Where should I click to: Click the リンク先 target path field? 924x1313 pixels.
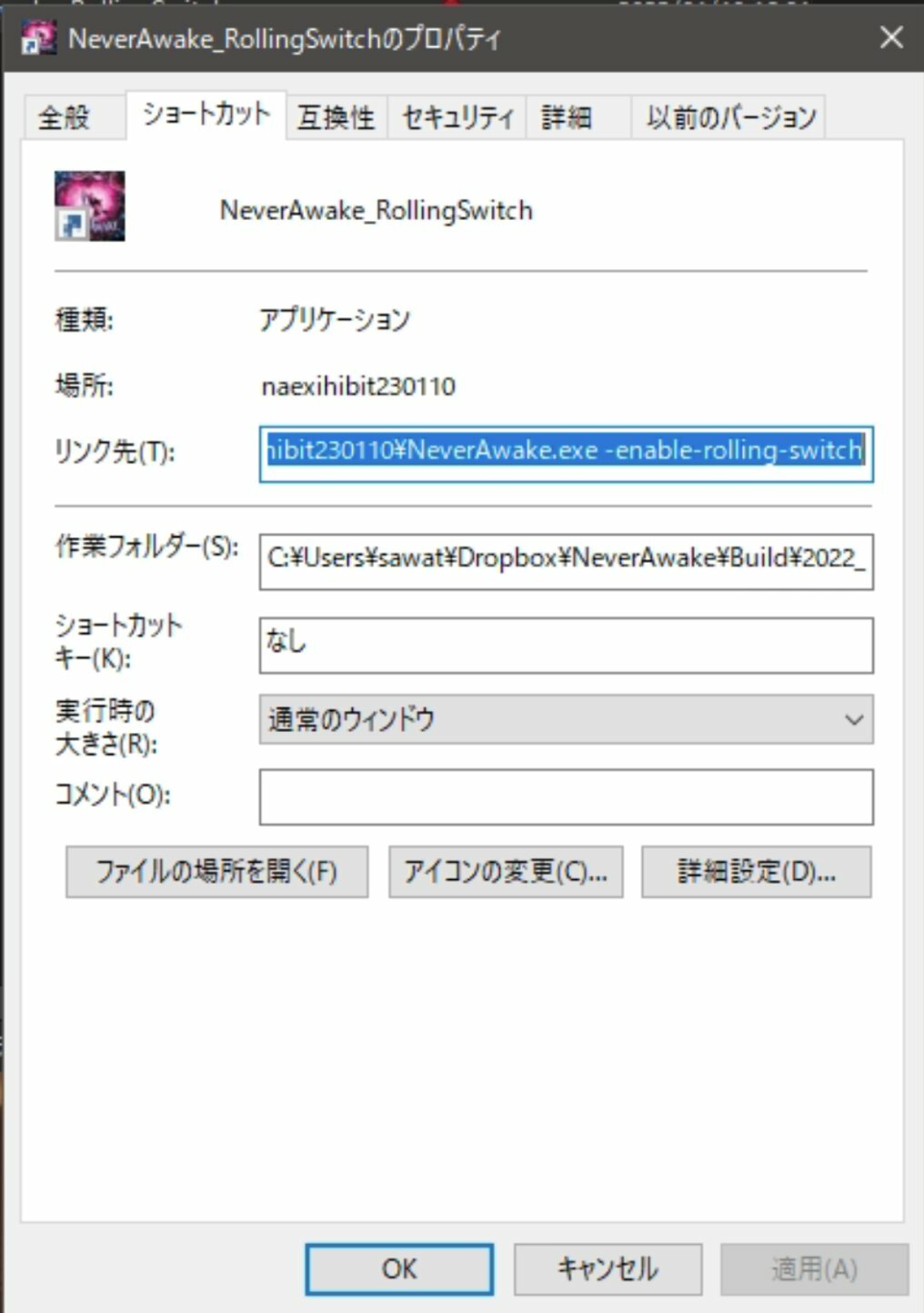click(566, 452)
